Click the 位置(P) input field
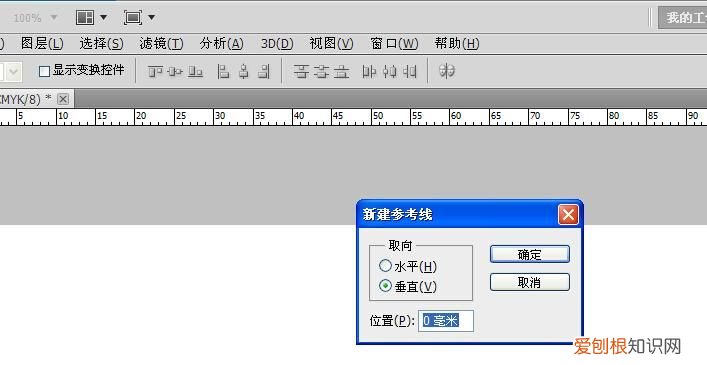This screenshot has width=707, height=365. point(445,321)
